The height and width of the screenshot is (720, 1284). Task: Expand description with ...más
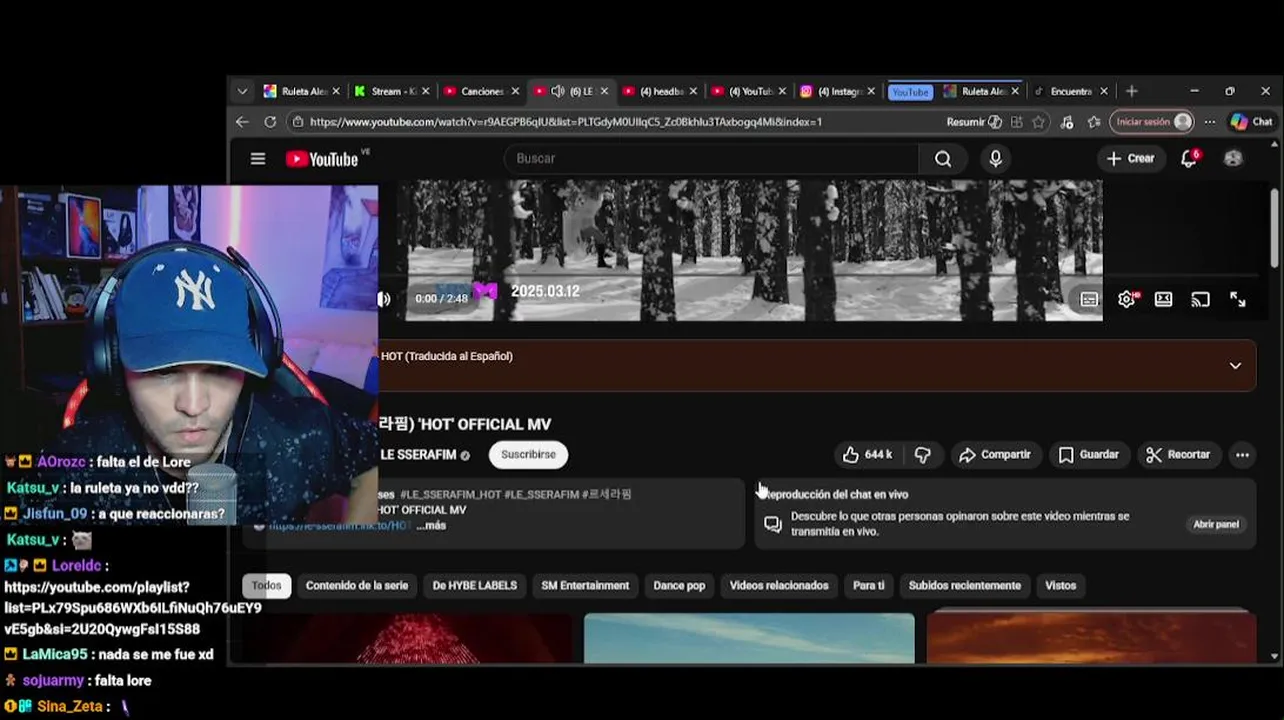(x=431, y=525)
